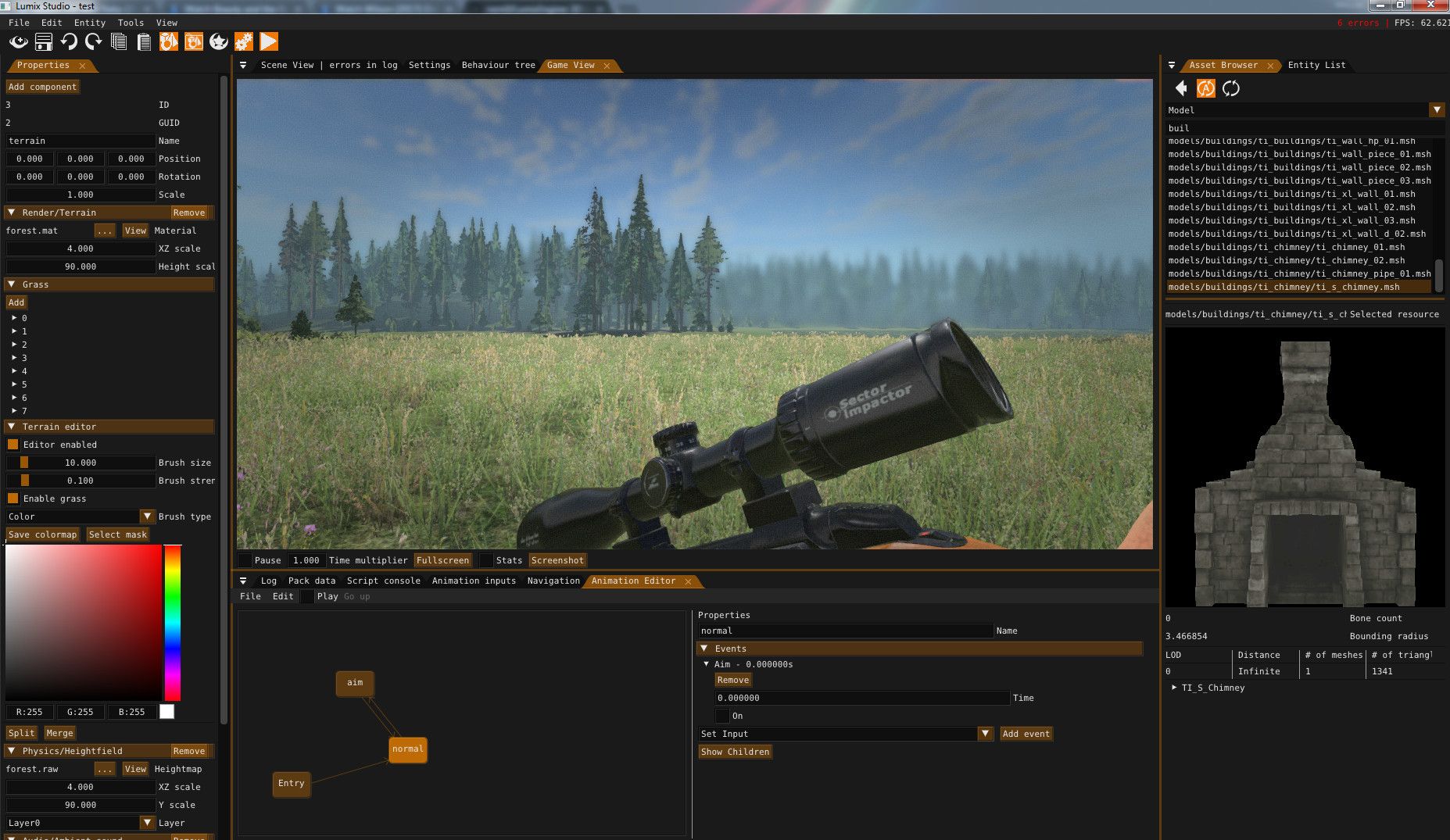Enable the Editor enabled checkbox
The image size is (1450, 840).
[13, 444]
